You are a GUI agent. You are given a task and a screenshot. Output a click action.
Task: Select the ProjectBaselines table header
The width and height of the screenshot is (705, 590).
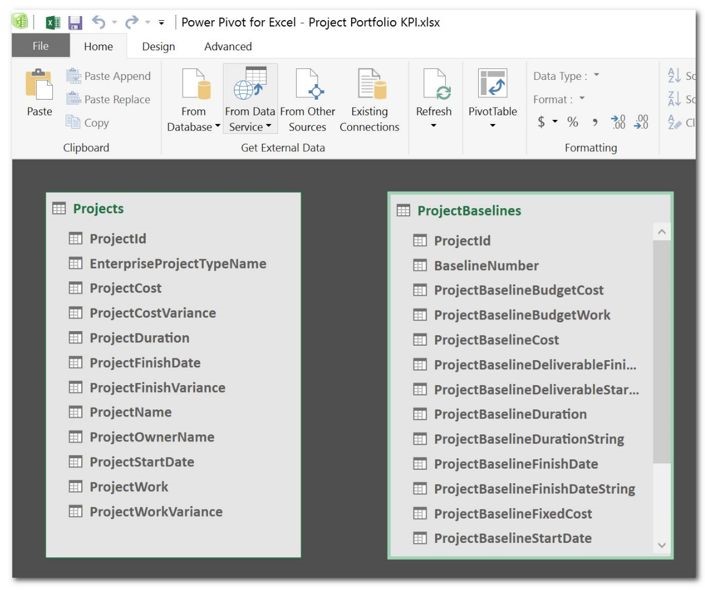point(469,210)
